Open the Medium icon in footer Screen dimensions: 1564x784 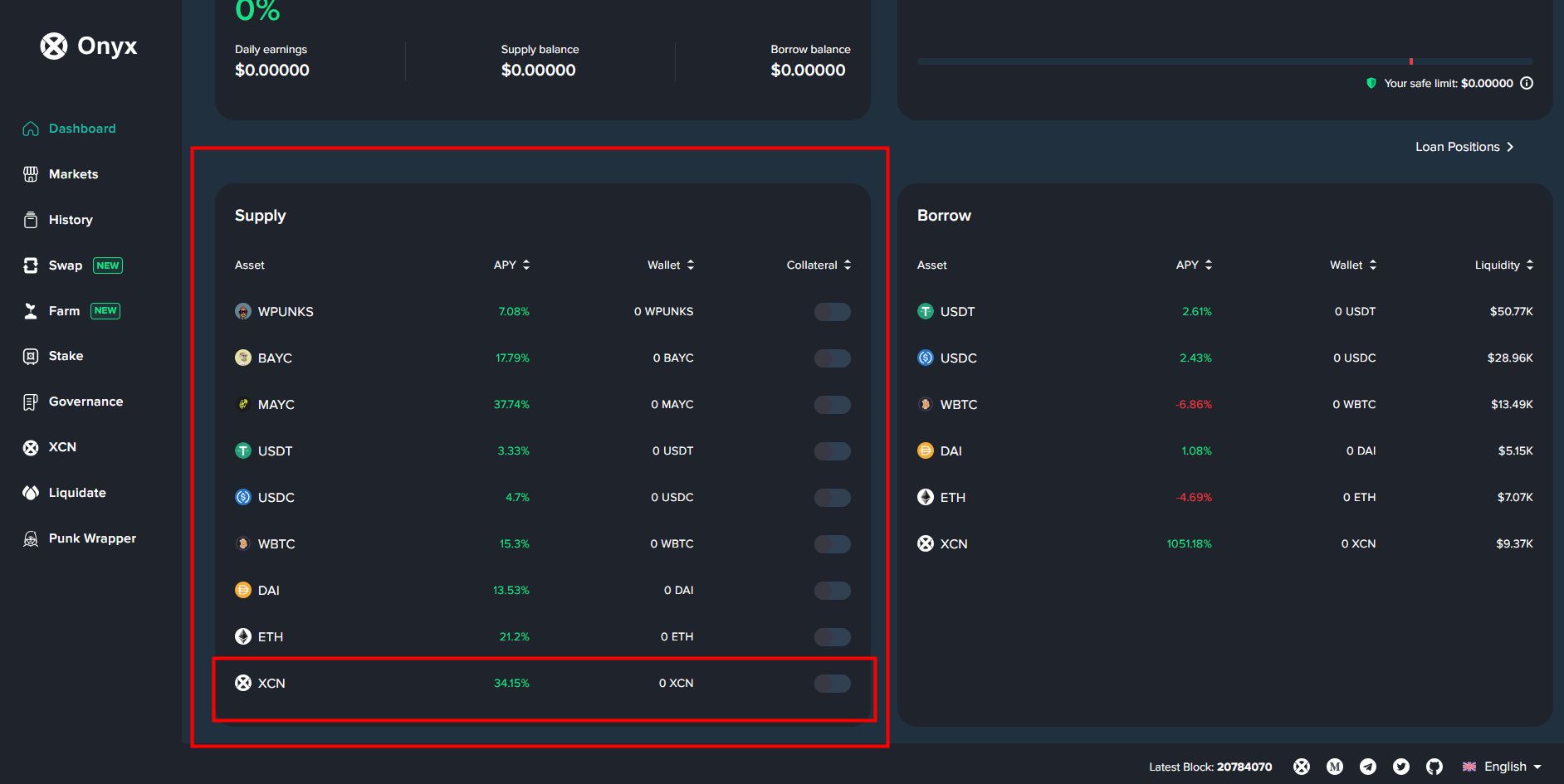point(1335,767)
